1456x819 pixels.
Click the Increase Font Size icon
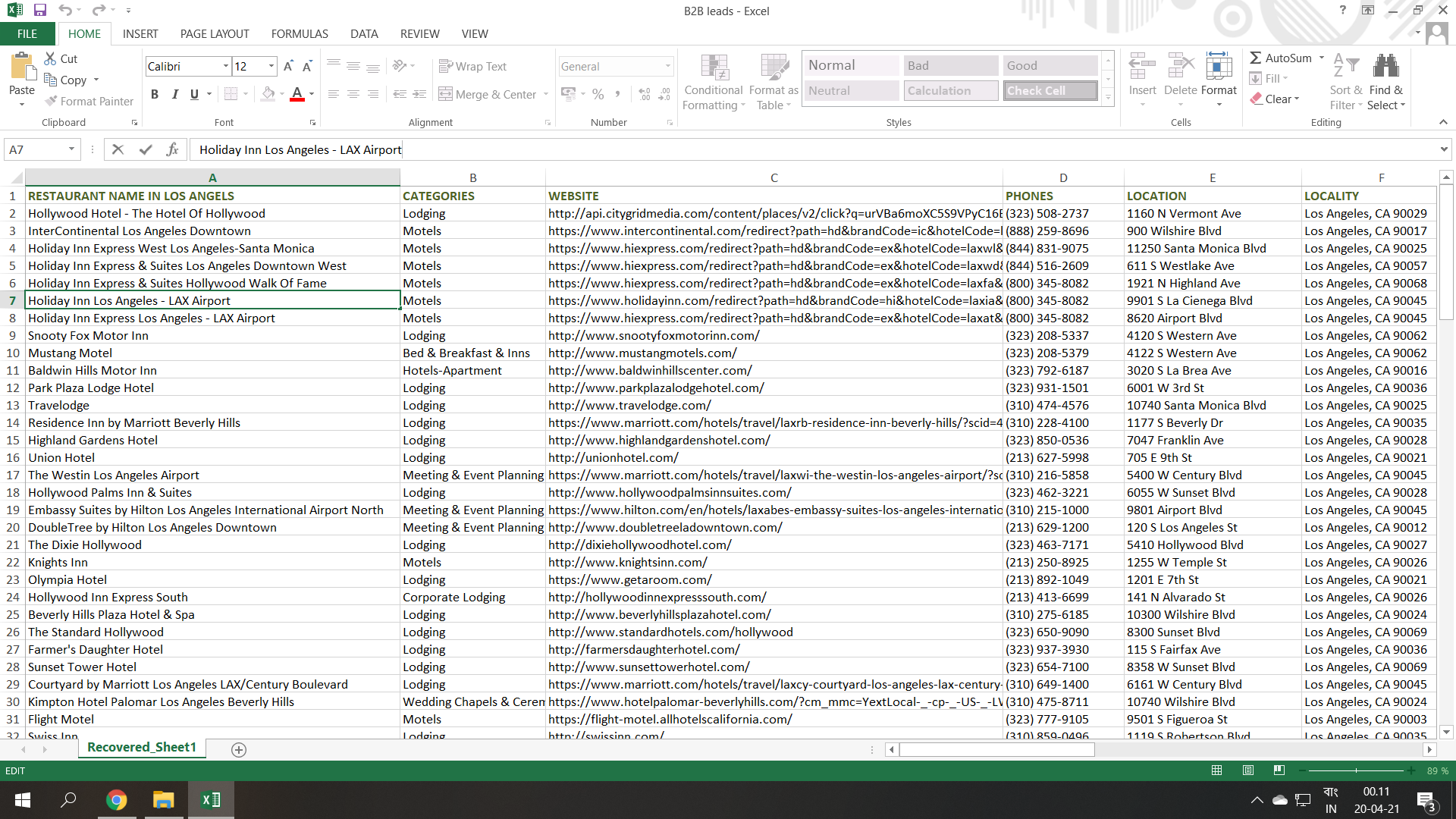(x=288, y=67)
